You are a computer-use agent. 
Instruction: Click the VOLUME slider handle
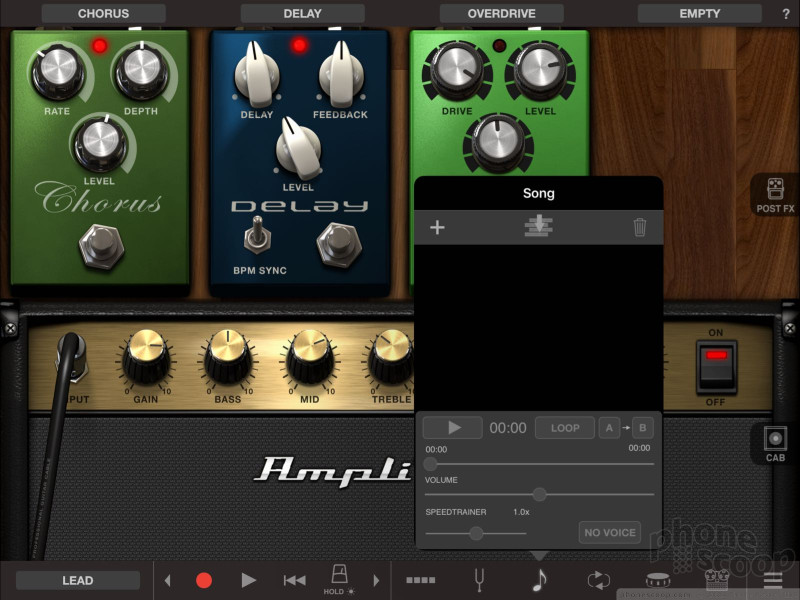pos(539,494)
